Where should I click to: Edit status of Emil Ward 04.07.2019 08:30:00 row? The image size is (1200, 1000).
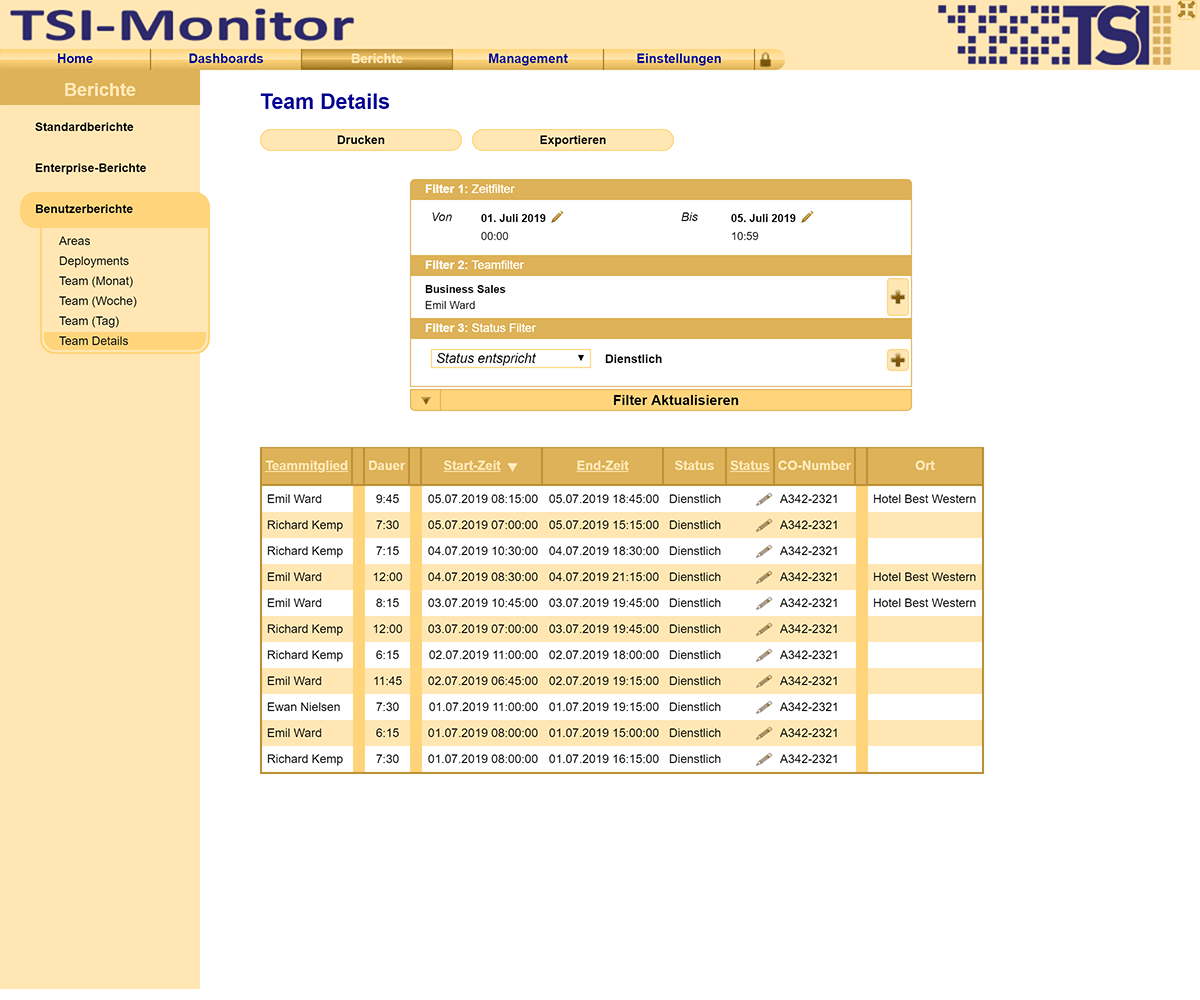[764, 577]
